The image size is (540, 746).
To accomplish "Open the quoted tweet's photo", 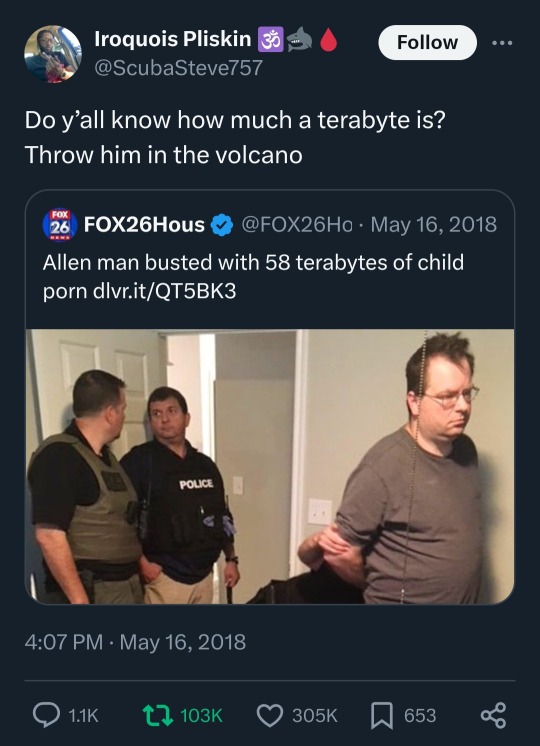I will [270, 467].
